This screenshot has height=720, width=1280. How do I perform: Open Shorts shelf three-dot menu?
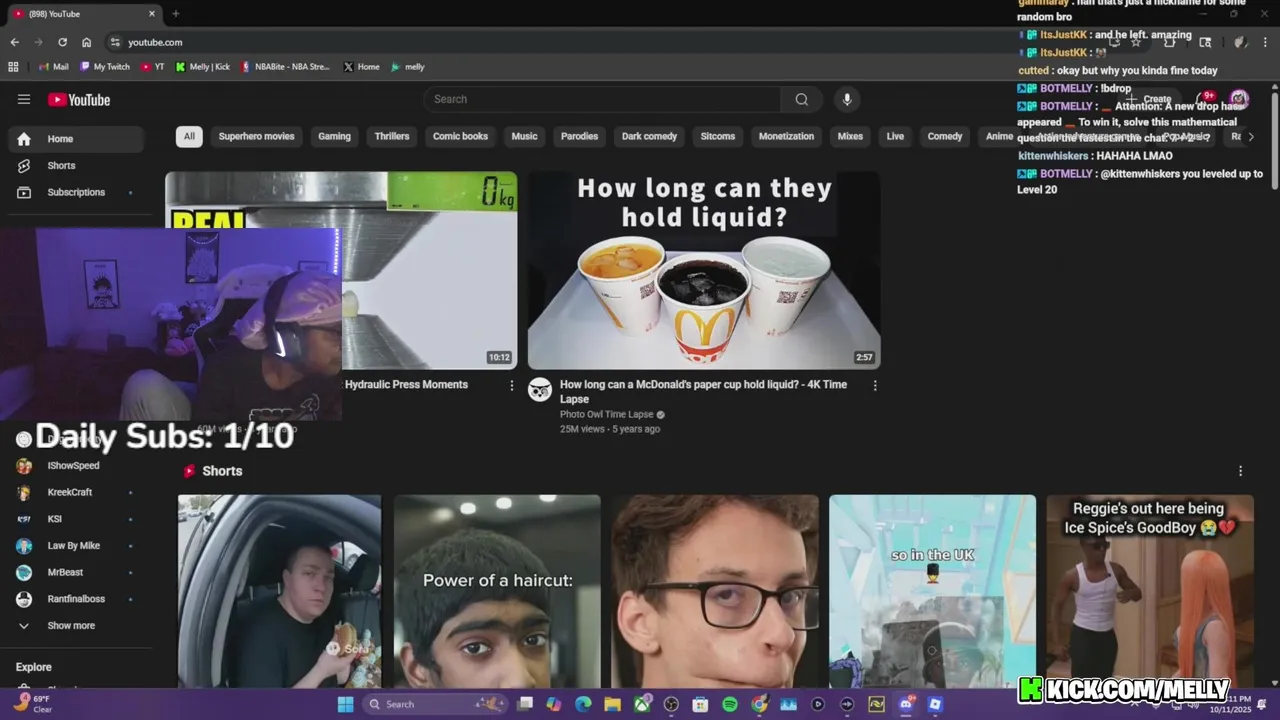[x=1240, y=471]
